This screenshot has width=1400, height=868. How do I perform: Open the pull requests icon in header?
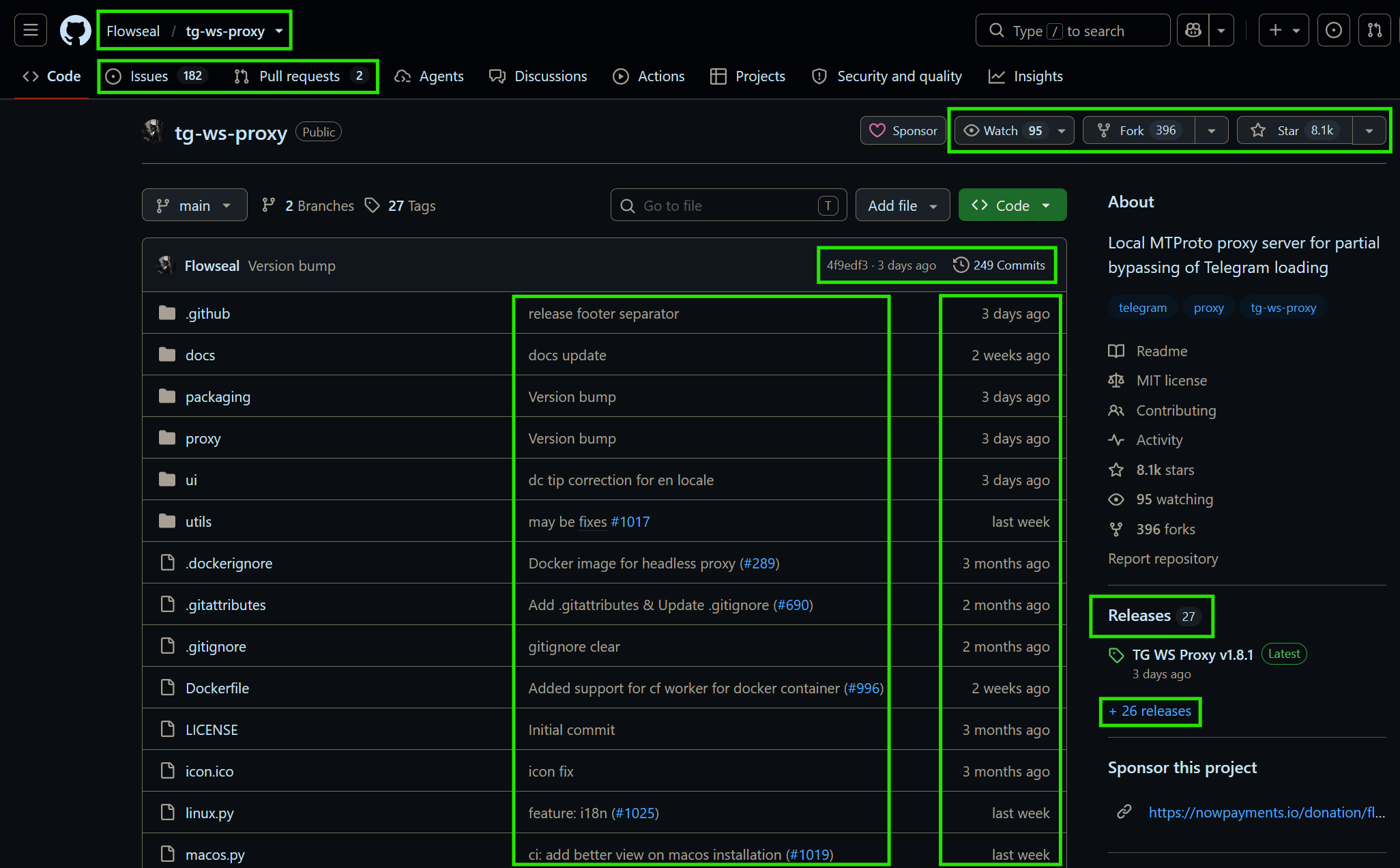1374,31
